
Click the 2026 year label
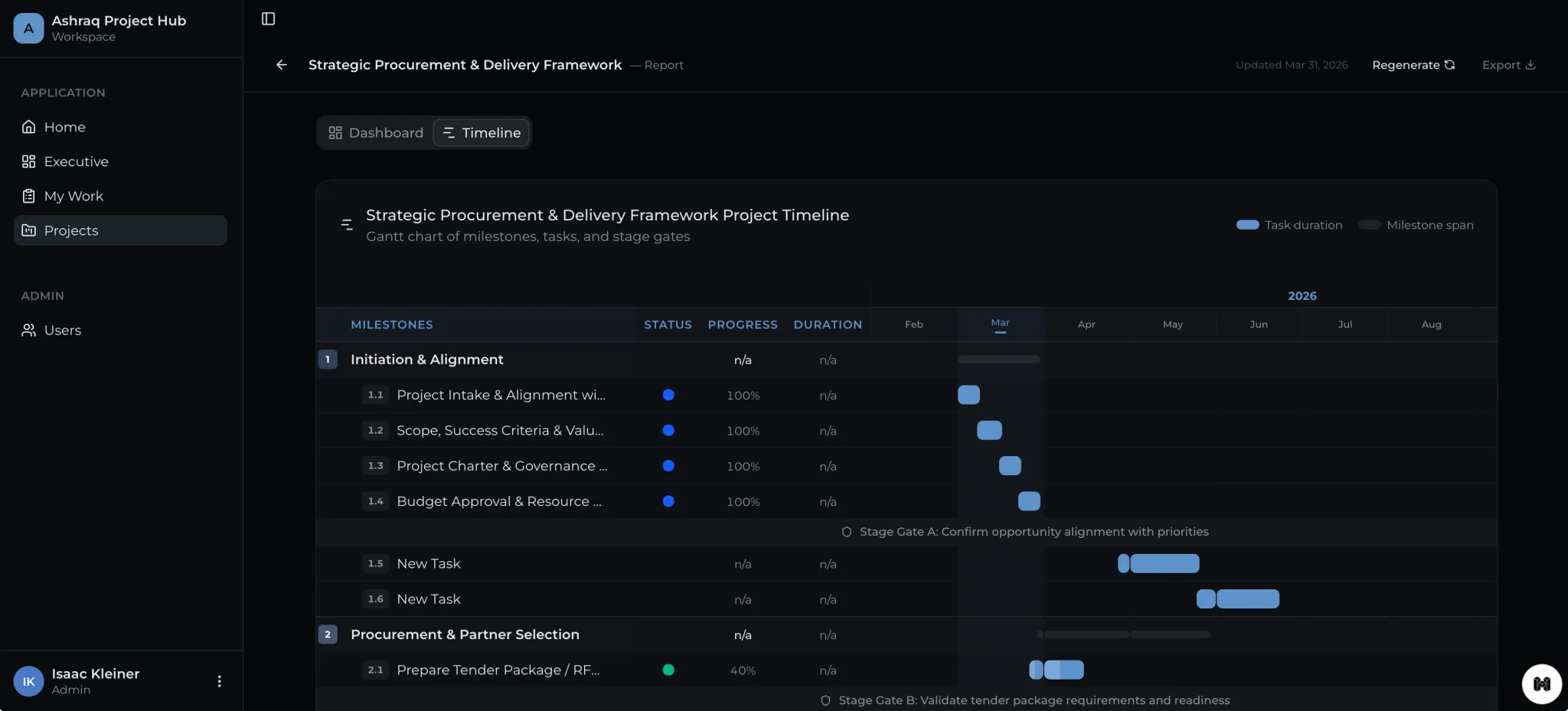tap(1302, 295)
